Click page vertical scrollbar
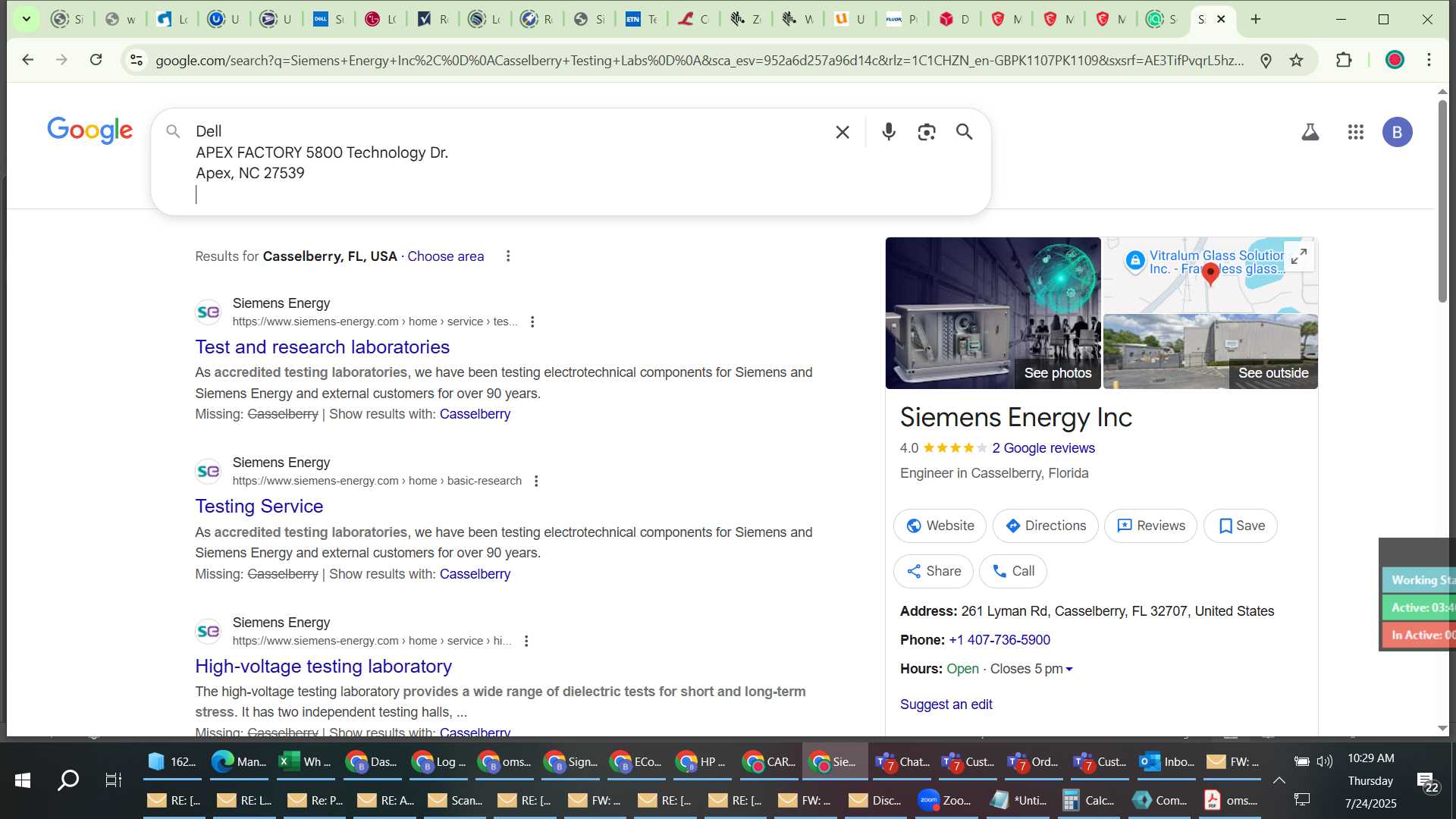Image resolution: width=1456 pixels, height=819 pixels. [1442, 202]
